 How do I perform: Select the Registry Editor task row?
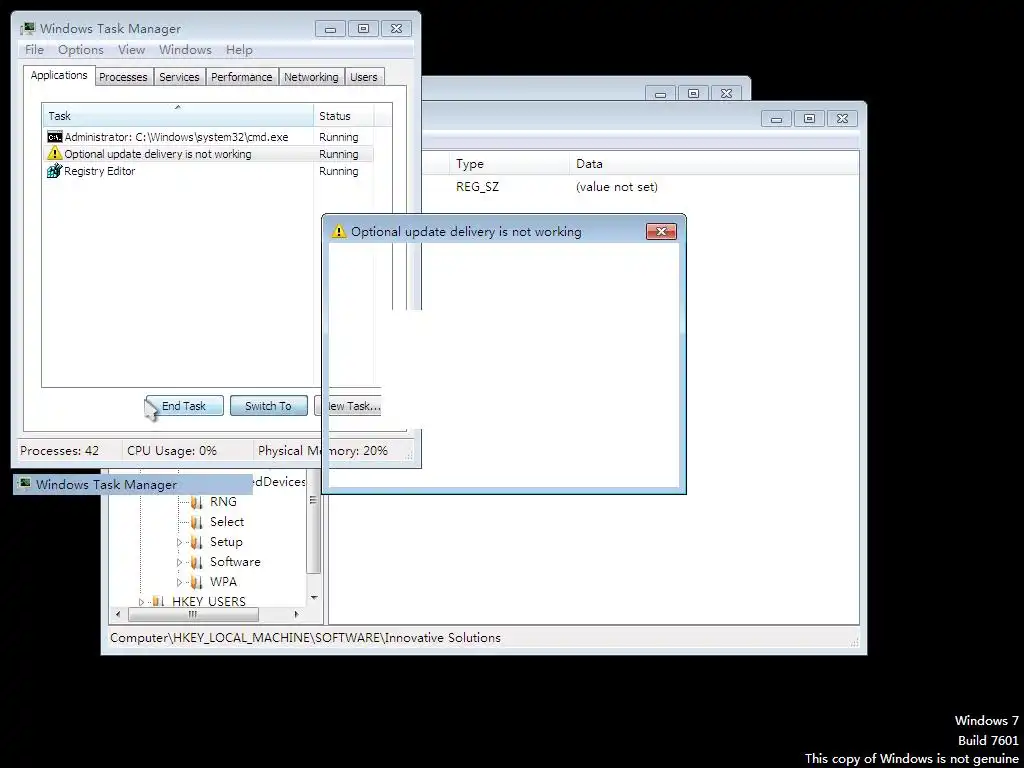(x=208, y=171)
